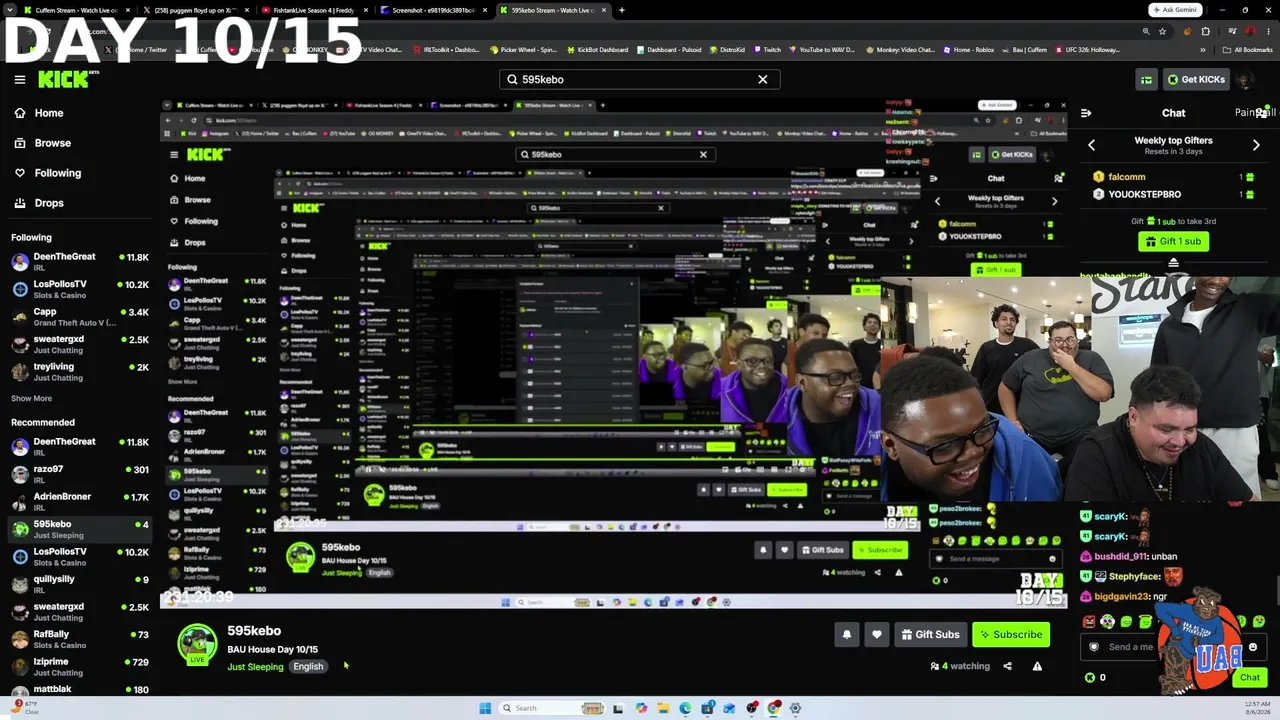
Task: Open the user profile avatar menu
Action: 1245,79
